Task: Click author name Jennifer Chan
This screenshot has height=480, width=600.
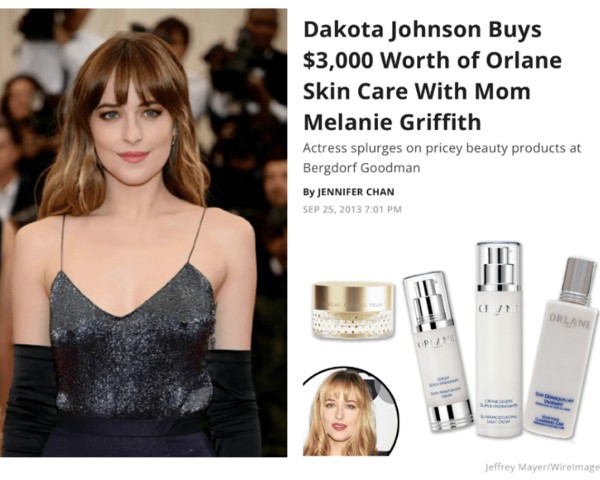Action: pos(355,192)
